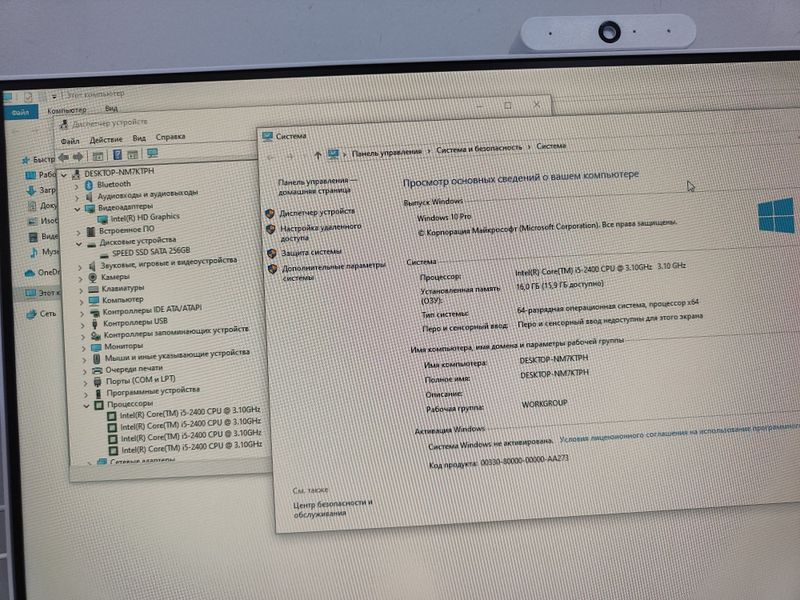Select the Программные устройства category
This screenshot has width=800, height=600.
point(153,391)
